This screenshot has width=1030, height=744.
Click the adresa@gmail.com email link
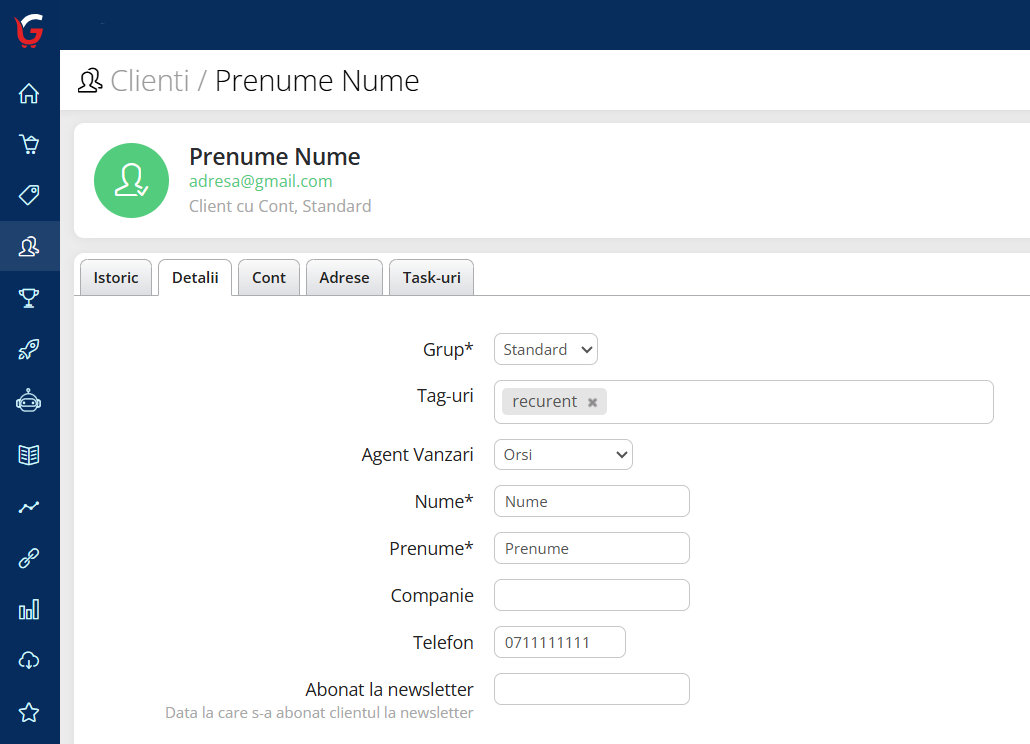click(x=260, y=182)
